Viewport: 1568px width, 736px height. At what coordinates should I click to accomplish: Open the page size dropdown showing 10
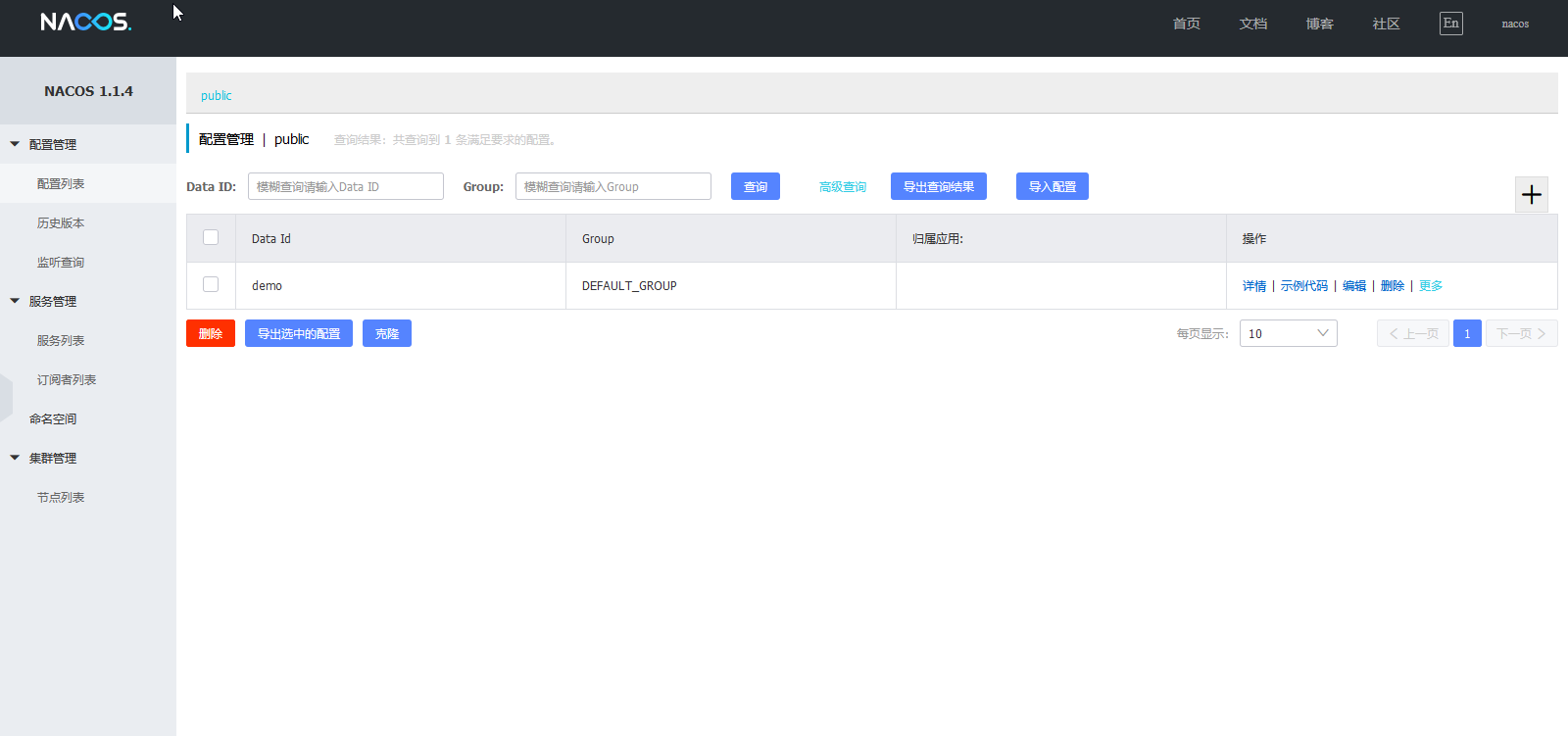[x=1289, y=333]
